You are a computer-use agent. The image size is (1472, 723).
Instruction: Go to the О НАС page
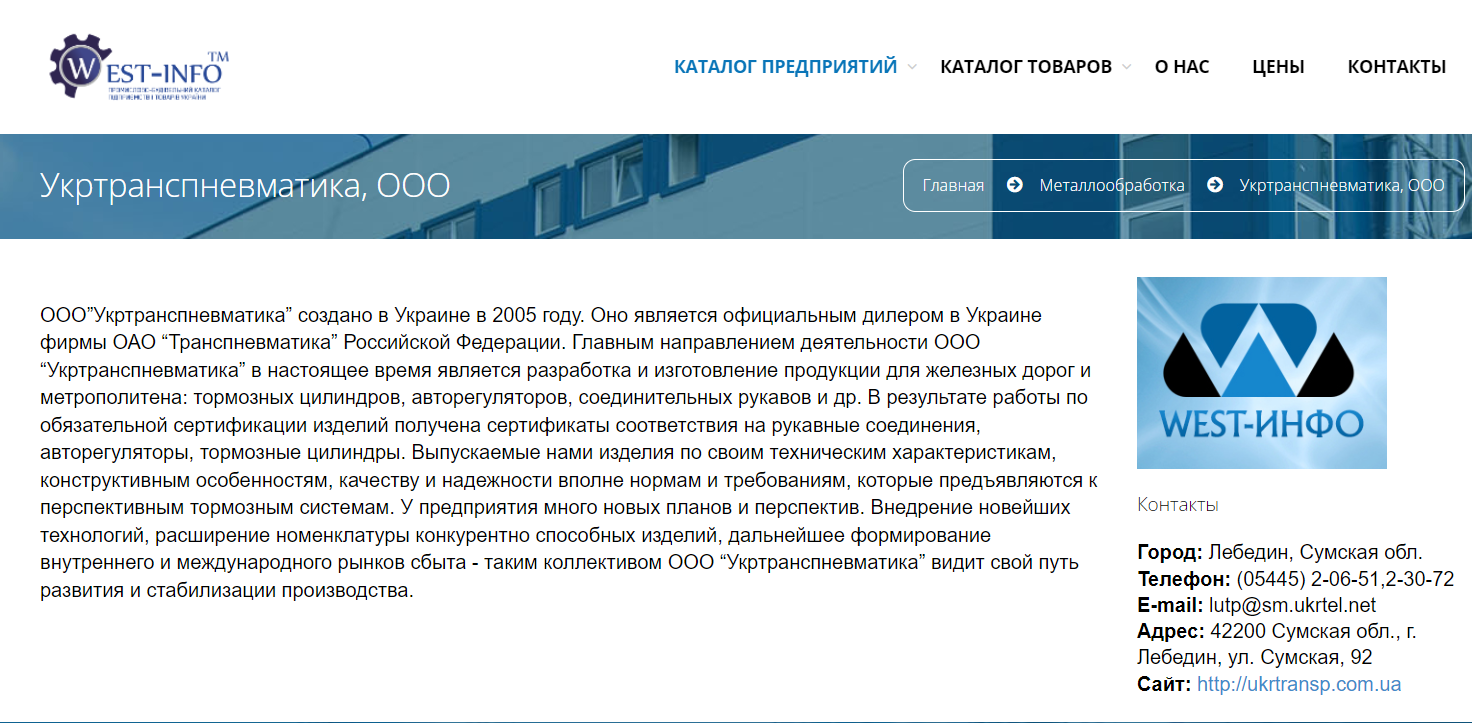coord(1182,67)
